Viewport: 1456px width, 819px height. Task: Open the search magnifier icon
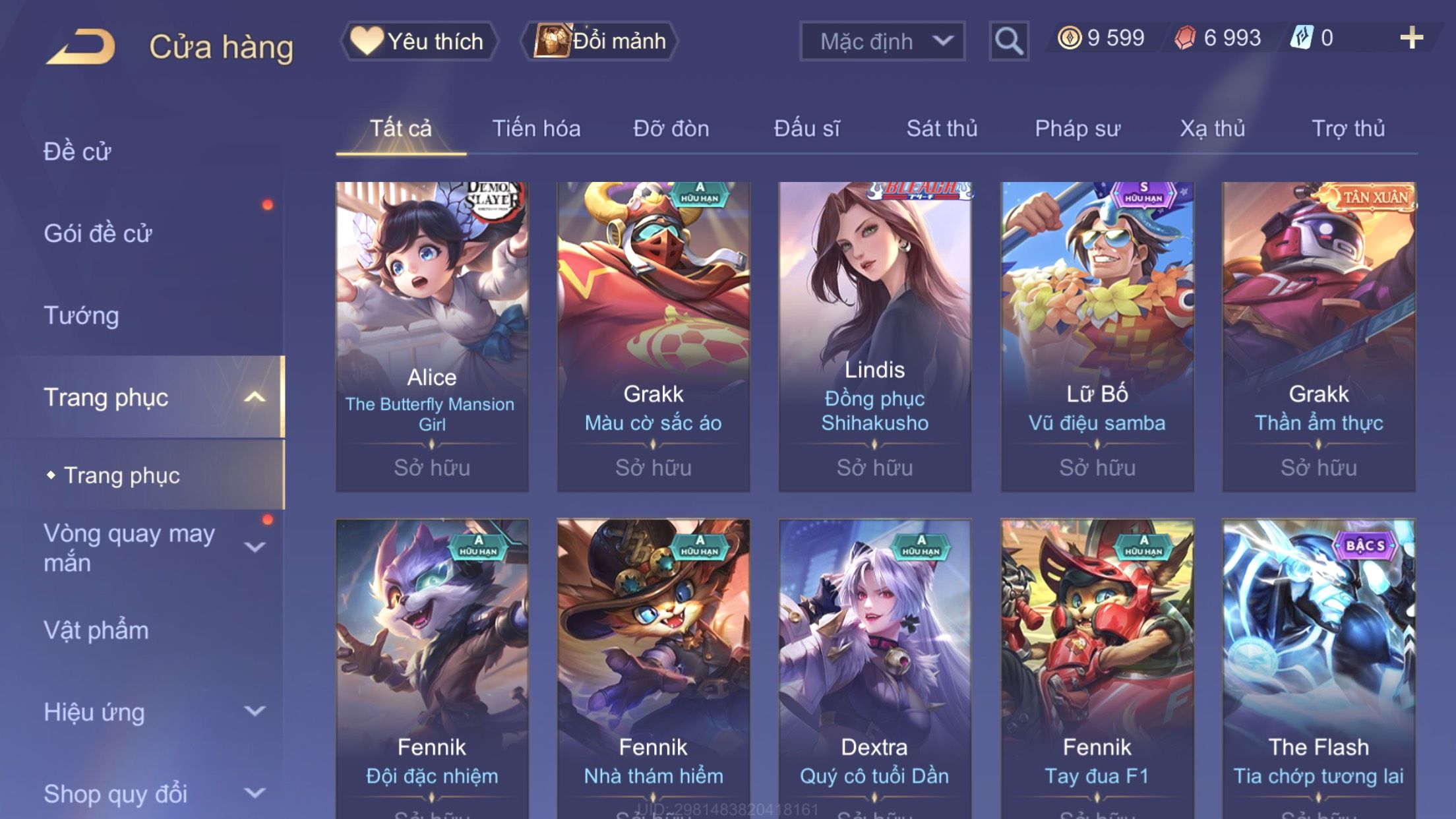1009,41
